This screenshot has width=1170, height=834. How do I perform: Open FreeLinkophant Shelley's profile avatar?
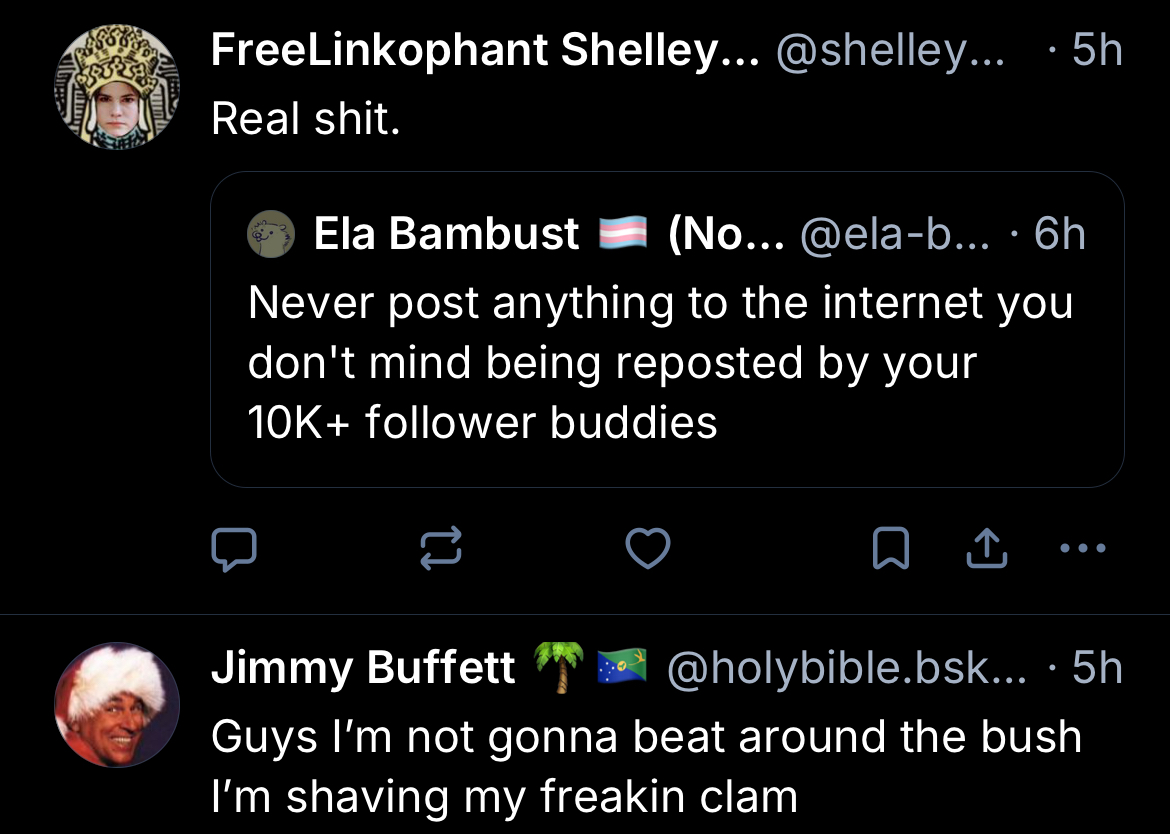click(116, 88)
